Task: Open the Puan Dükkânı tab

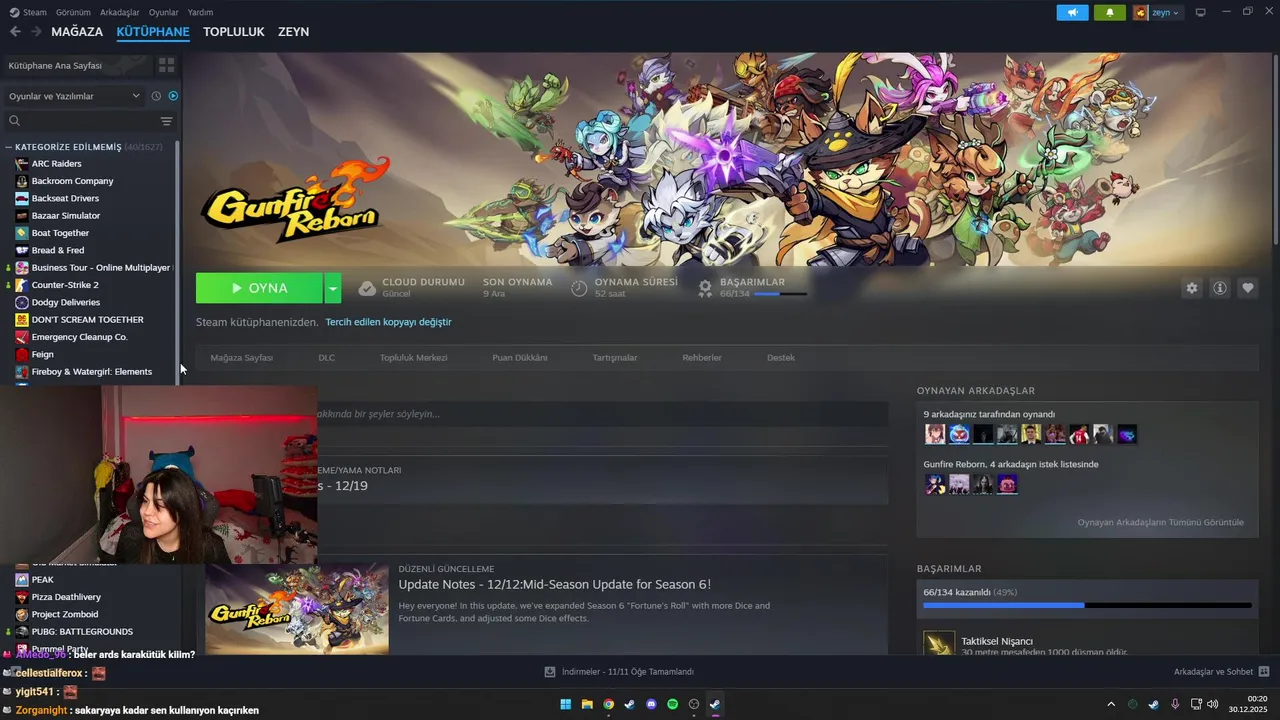Action: (520, 358)
